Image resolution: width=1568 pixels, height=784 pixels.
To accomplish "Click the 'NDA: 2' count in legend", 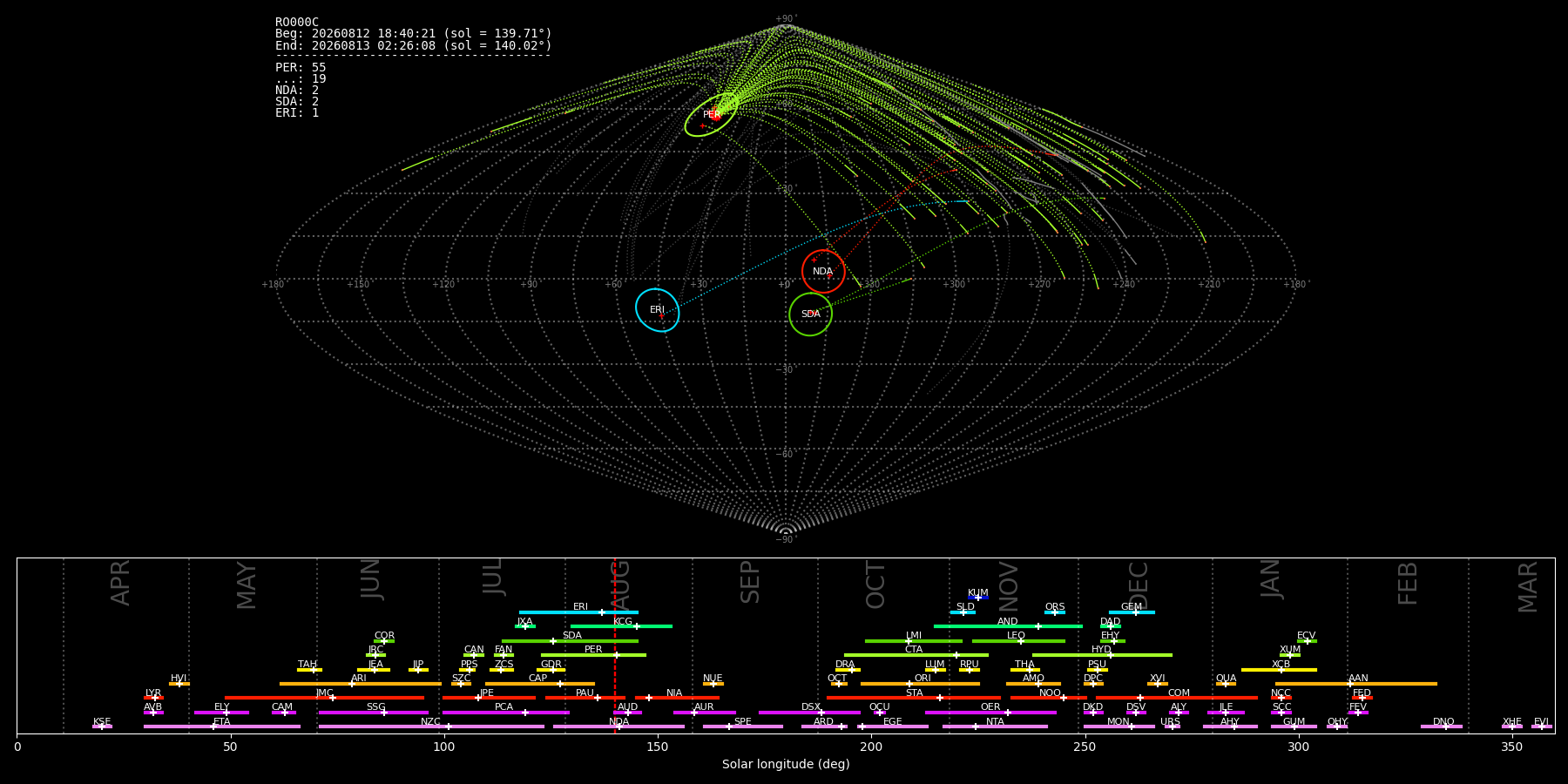I will pyautogui.click(x=297, y=90).
